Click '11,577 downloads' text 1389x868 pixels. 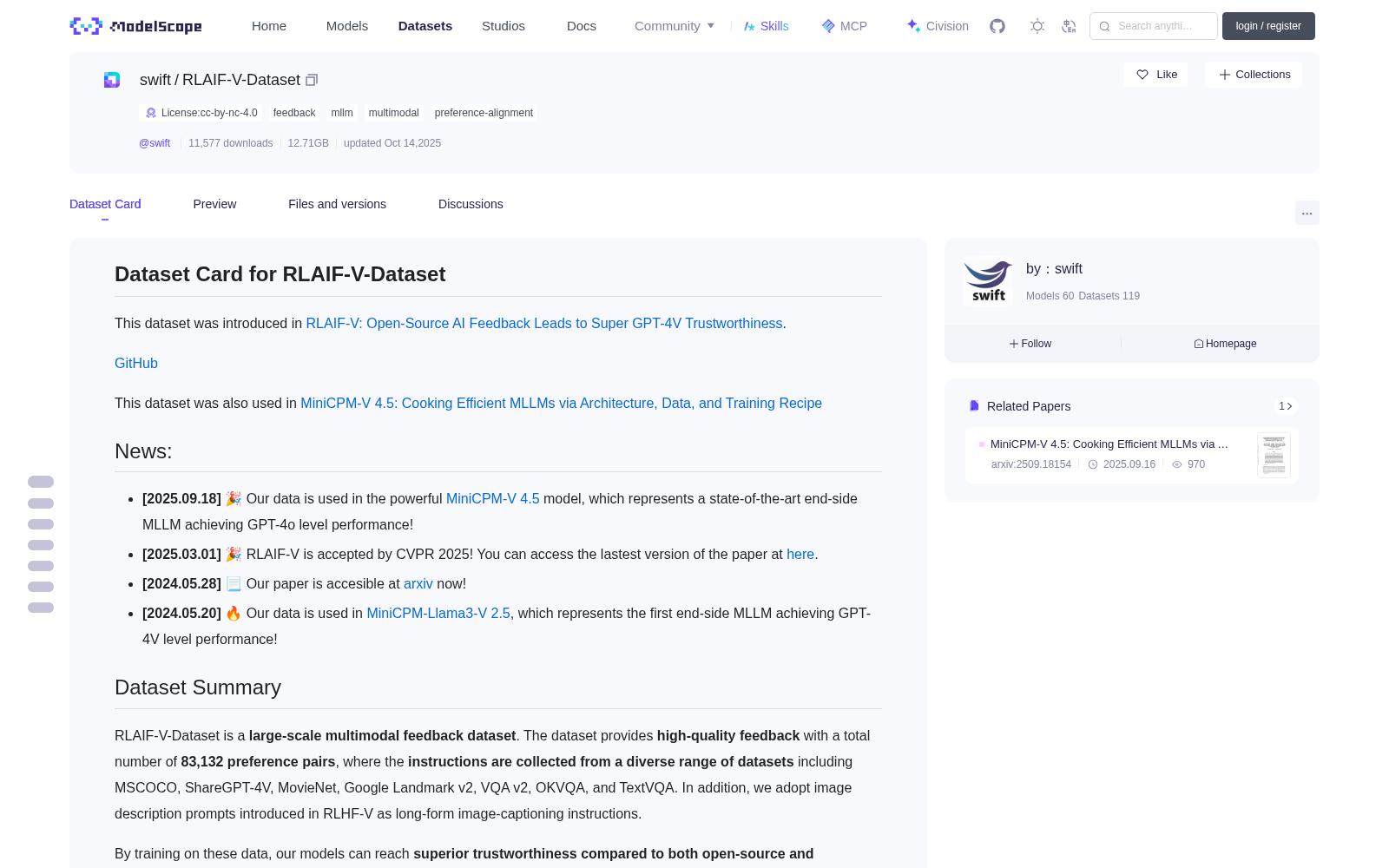tap(230, 143)
